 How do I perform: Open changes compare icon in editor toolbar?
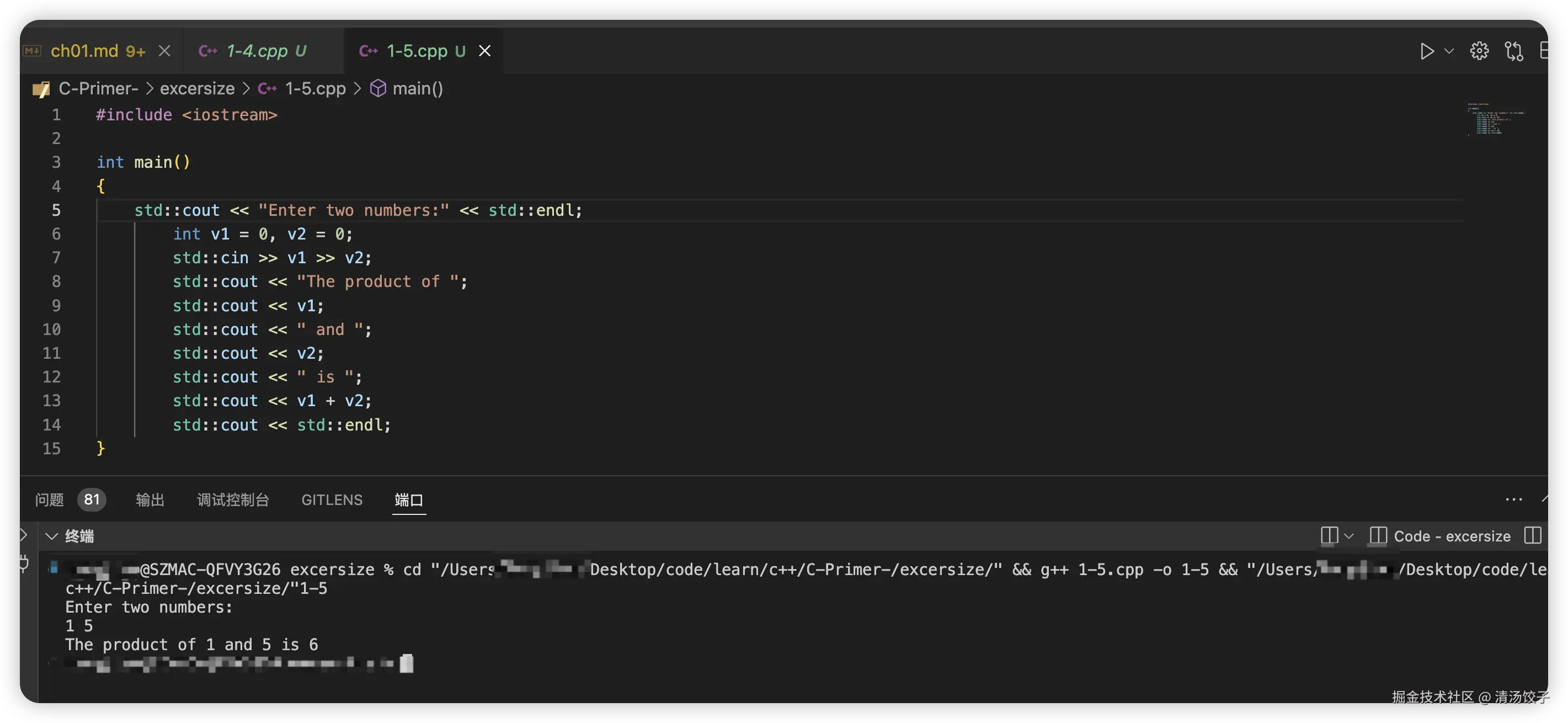pyautogui.click(x=1514, y=51)
